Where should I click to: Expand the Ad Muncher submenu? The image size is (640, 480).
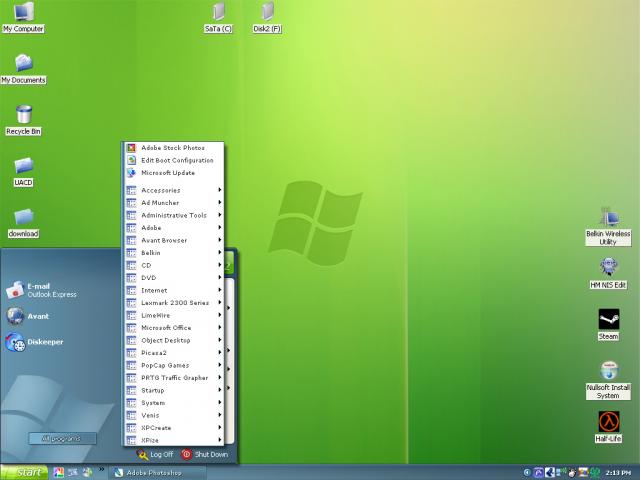click(173, 203)
